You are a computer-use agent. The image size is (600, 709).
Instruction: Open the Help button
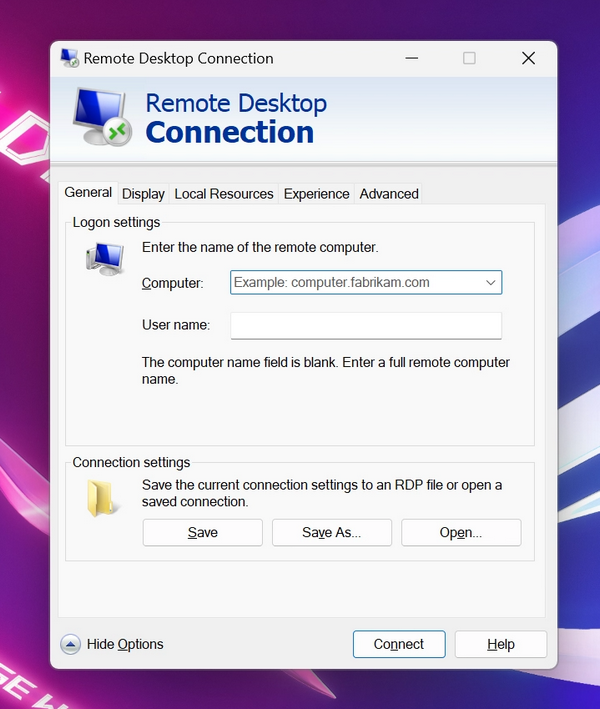tap(501, 644)
